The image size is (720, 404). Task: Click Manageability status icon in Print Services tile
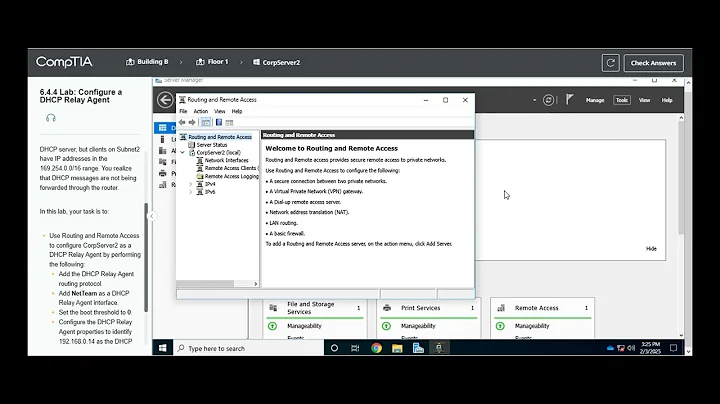click(386, 325)
